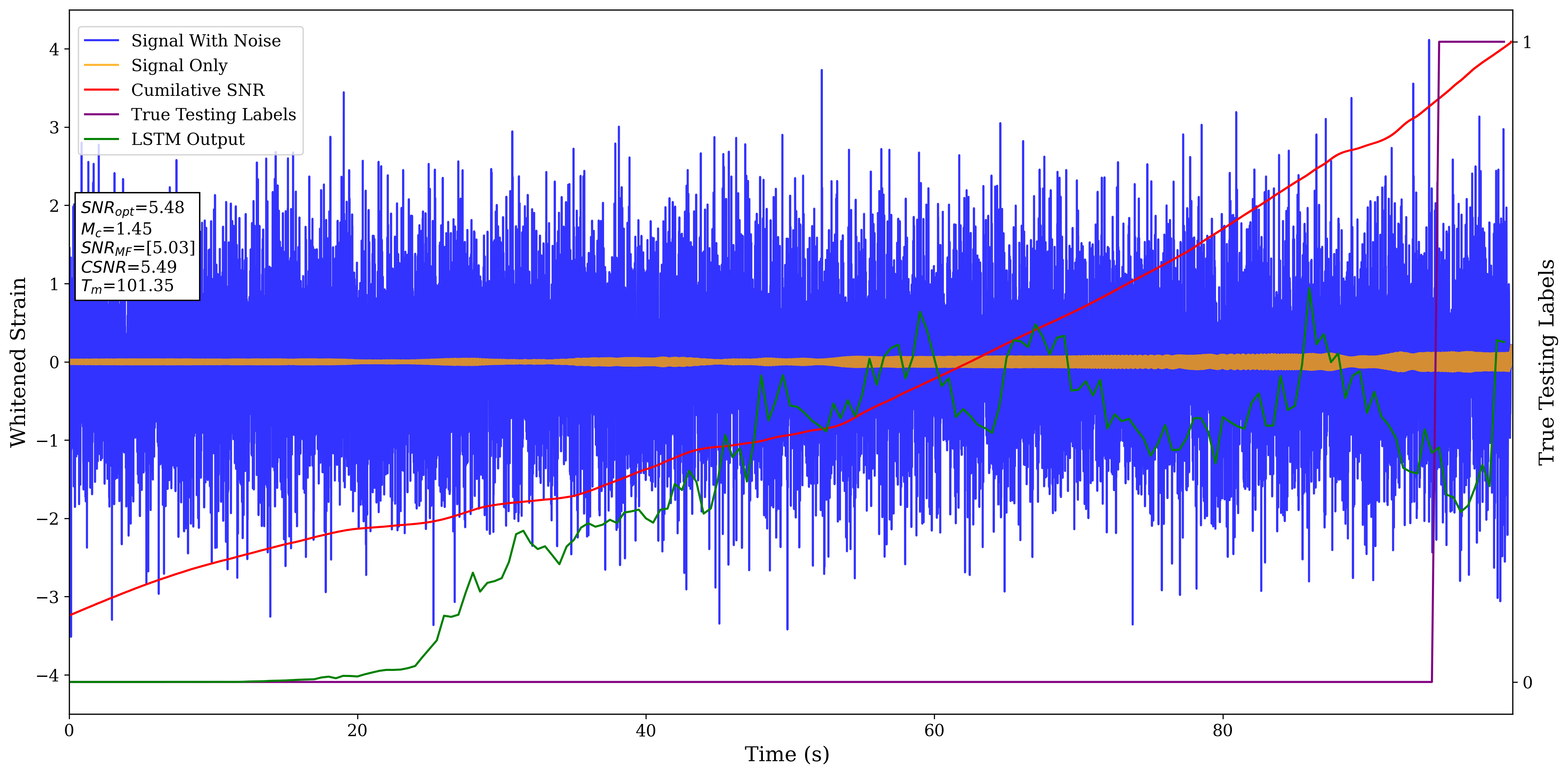Click the Tm=101.35 annotation text

[127, 286]
